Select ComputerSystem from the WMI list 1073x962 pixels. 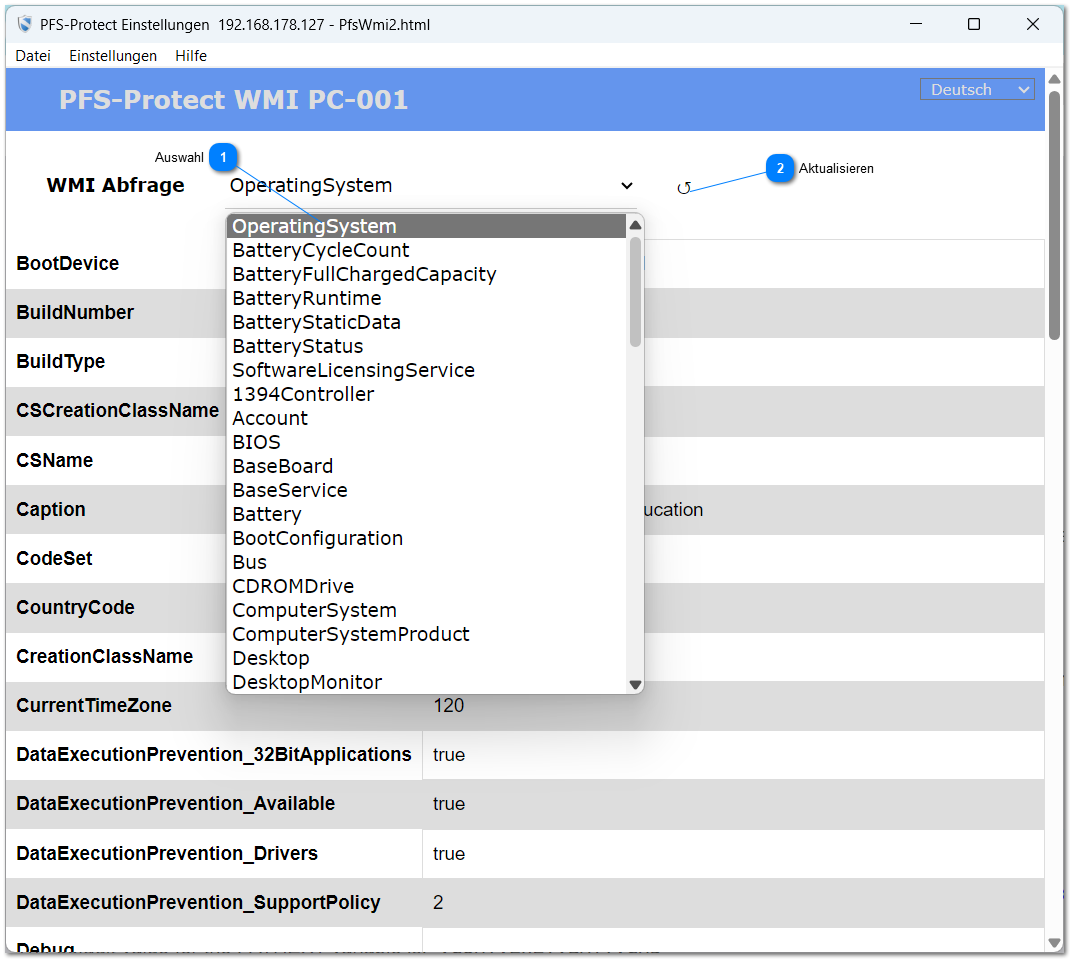point(314,610)
